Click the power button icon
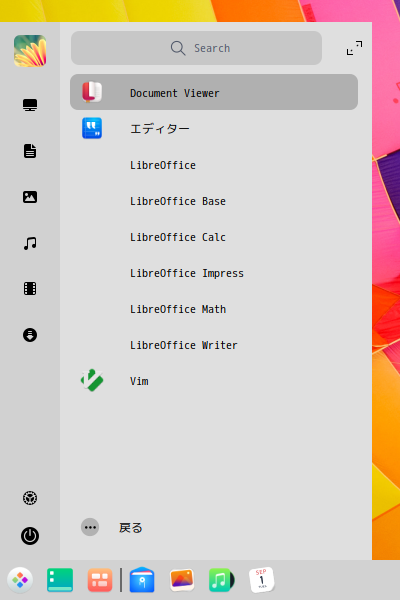 (30, 536)
